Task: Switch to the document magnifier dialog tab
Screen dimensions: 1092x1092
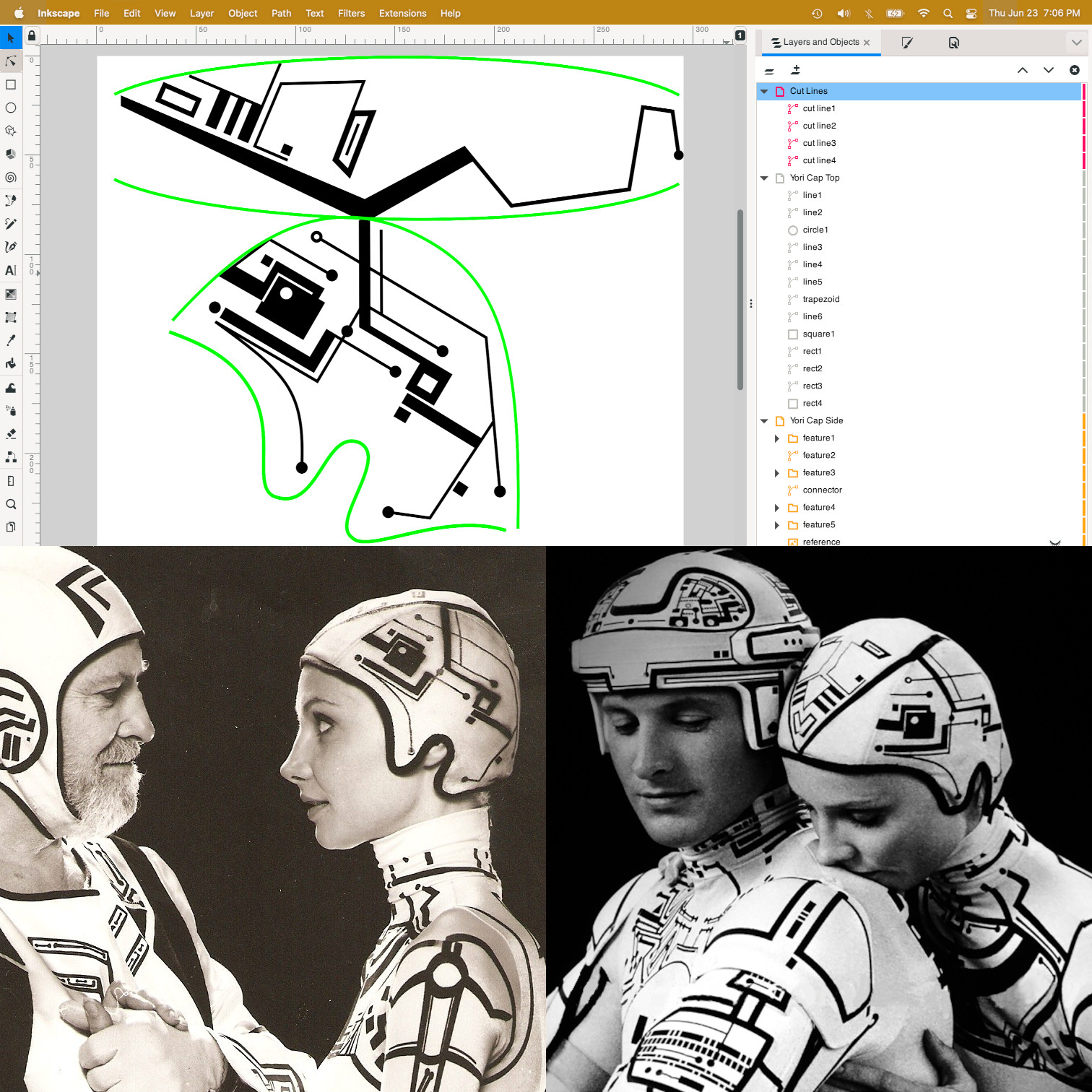Action: pyautogui.click(x=954, y=43)
